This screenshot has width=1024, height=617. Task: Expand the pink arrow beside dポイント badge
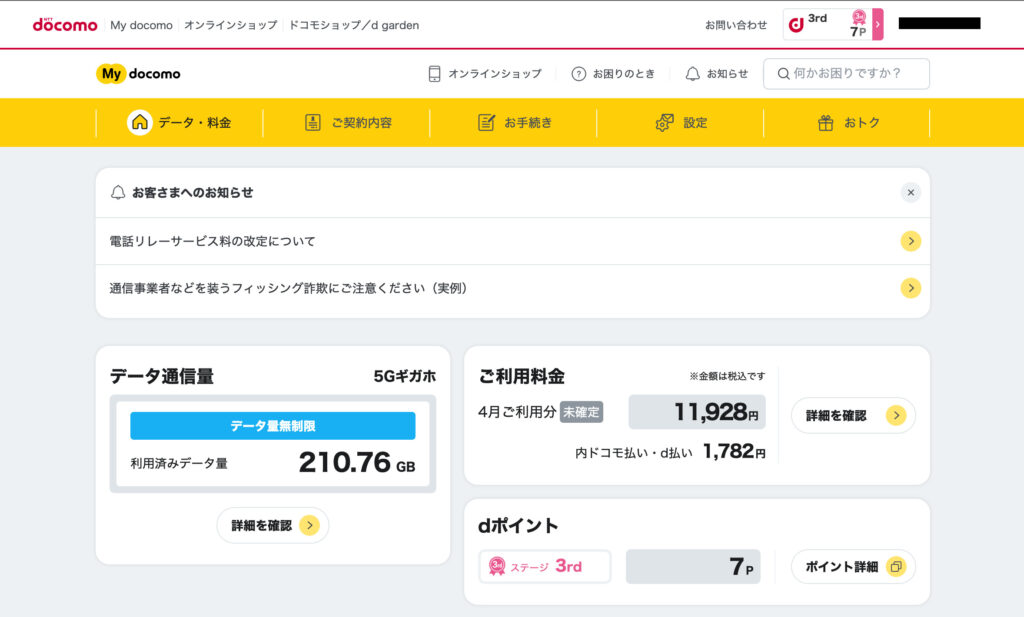click(x=878, y=24)
